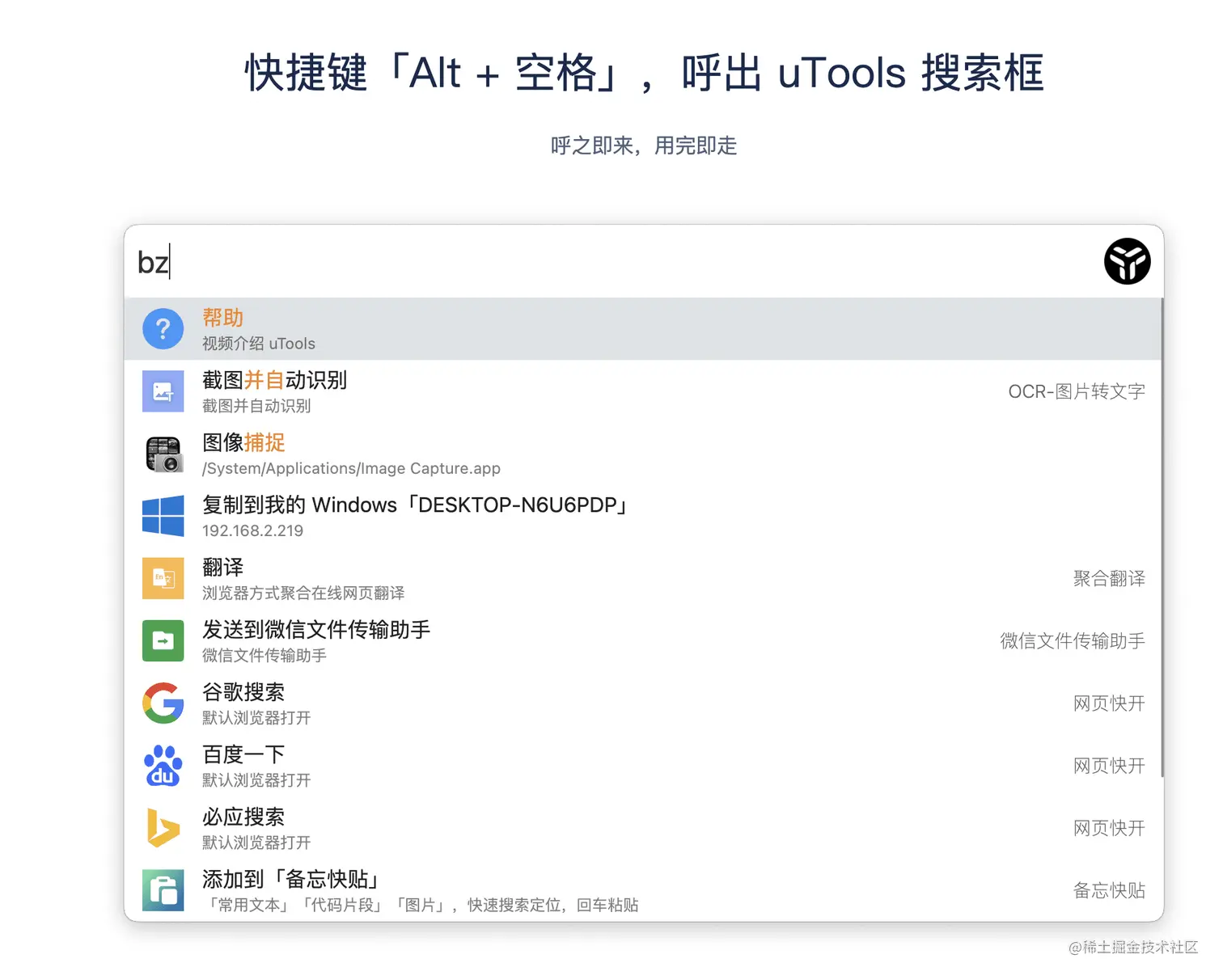Click the /System/Applications/Image Capture.app path text
The image size is (1223, 980).
coord(351,468)
